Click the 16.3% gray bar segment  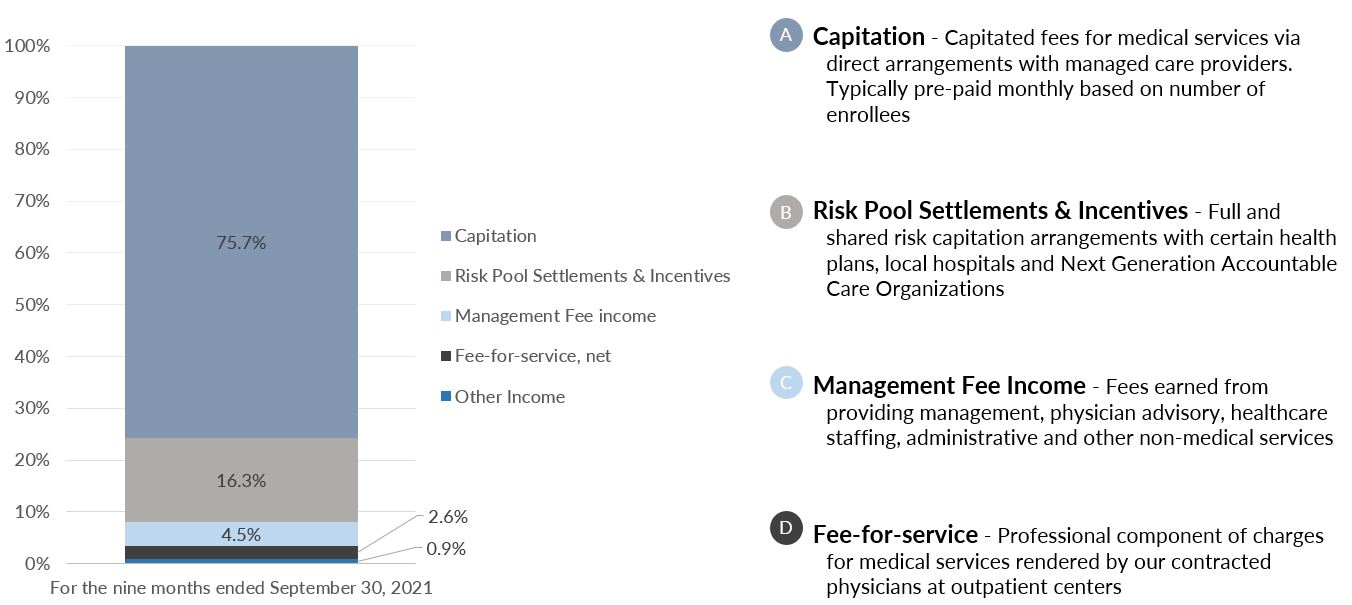241,480
